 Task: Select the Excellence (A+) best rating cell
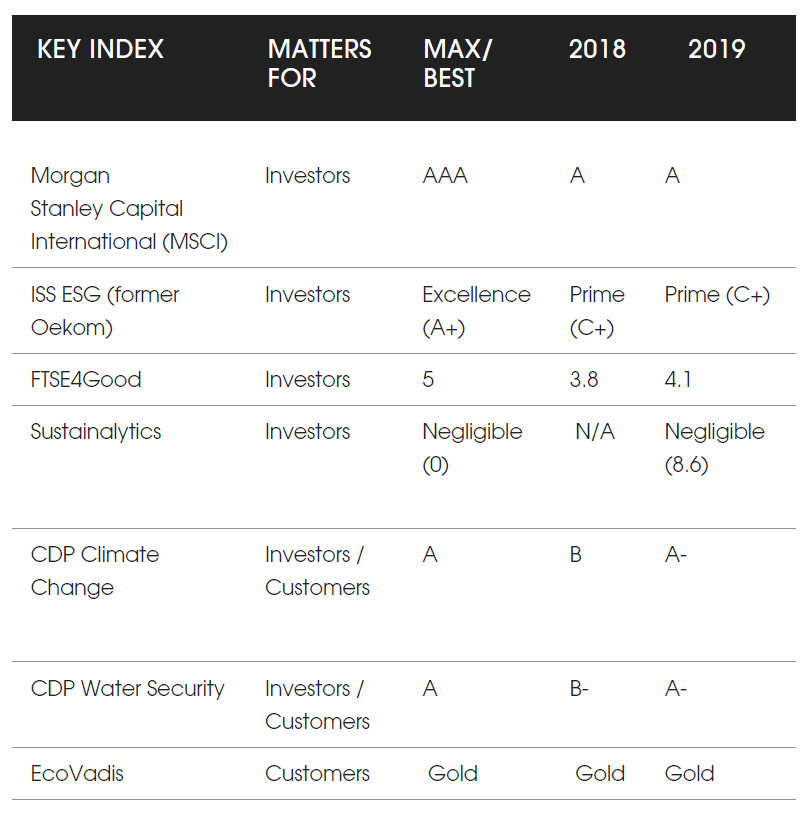[476, 311]
